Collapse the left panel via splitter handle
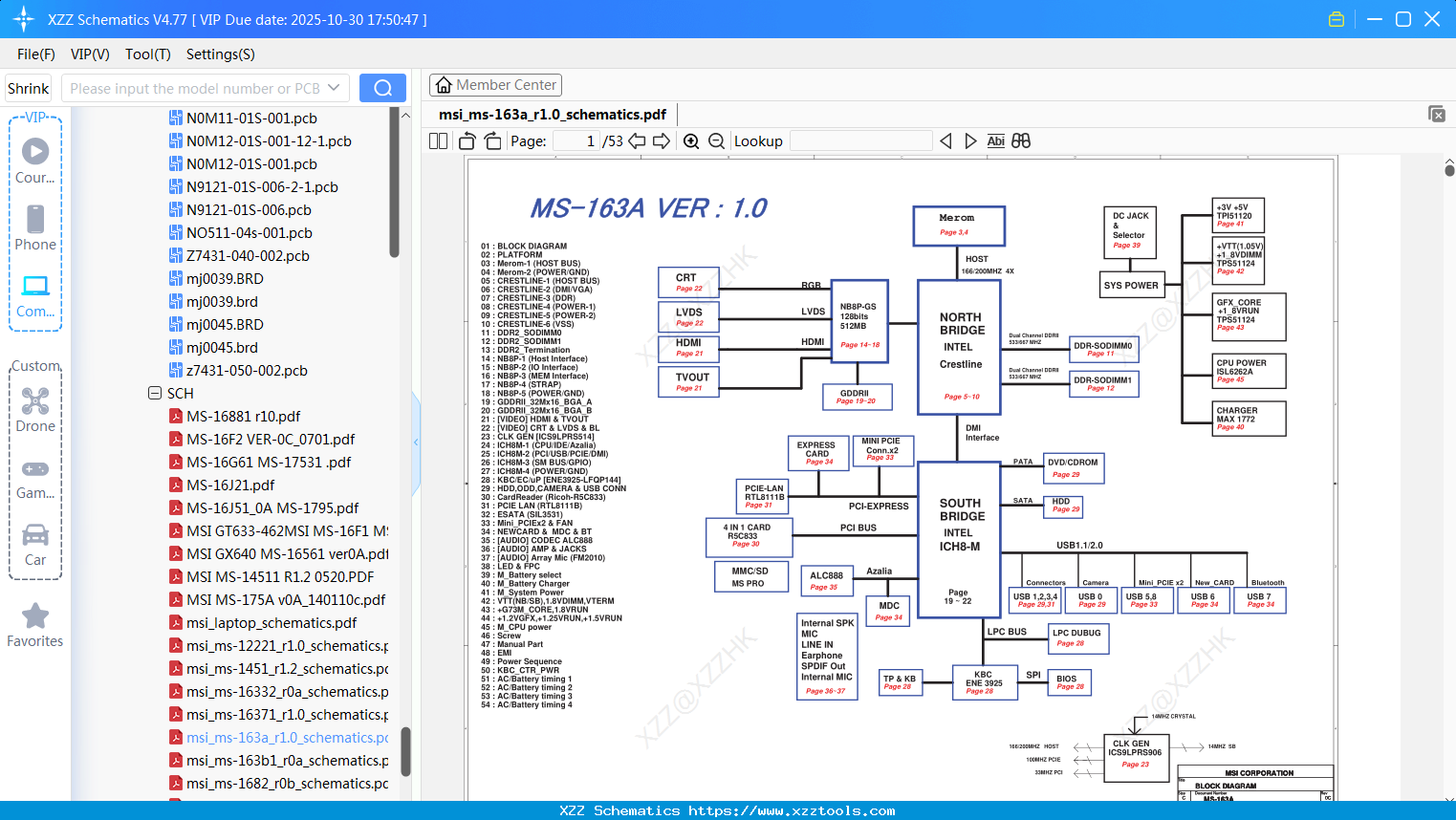The width and height of the screenshot is (1456, 820). pos(416,442)
